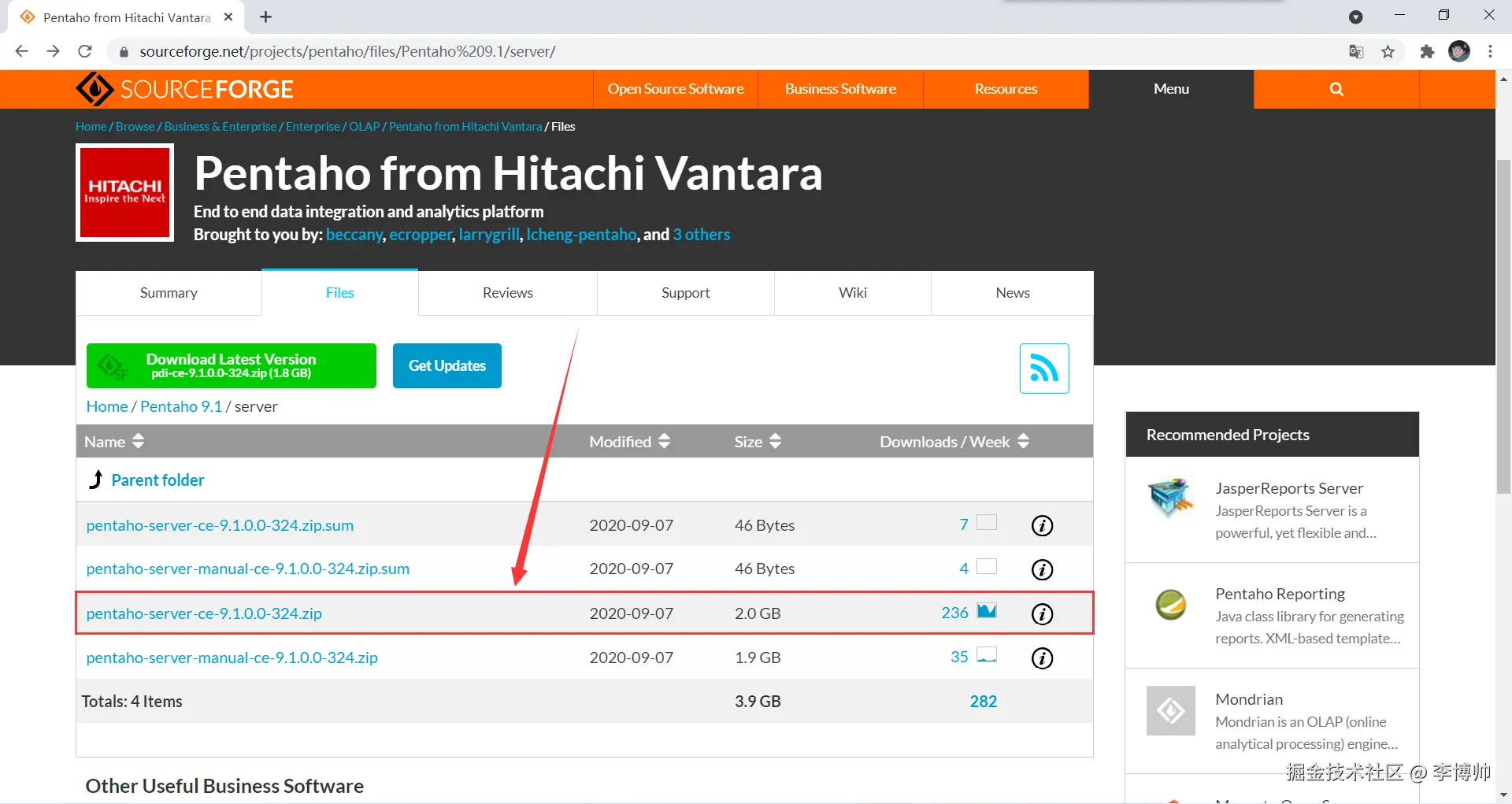Open the Resources menu

point(1006,89)
